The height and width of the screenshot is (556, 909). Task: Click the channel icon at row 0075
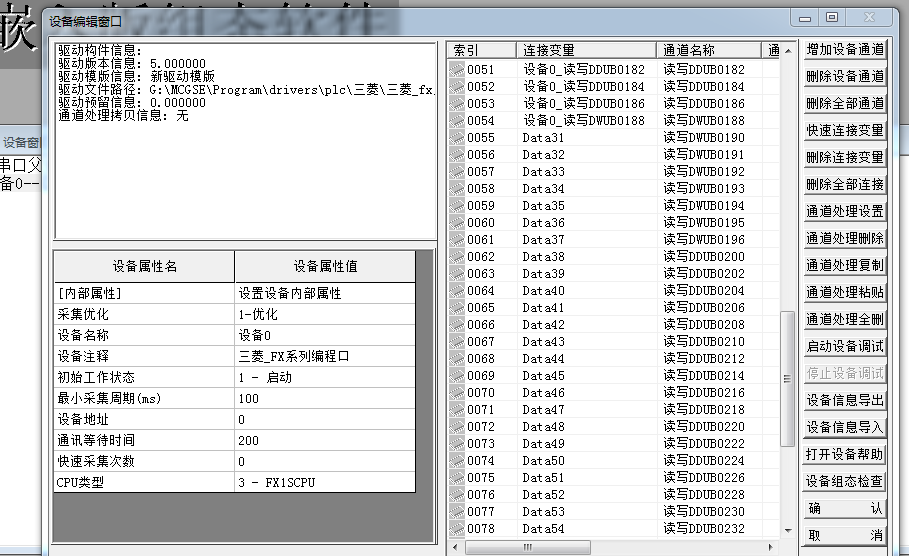pyautogui.click(x=457, y=477)
